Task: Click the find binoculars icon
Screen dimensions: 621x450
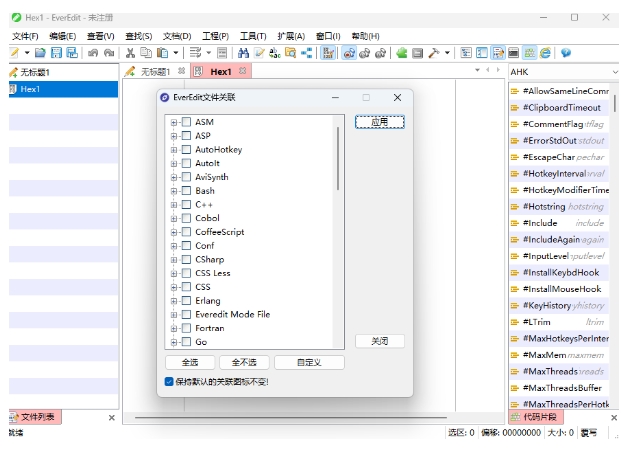Action: coord(243,53)
